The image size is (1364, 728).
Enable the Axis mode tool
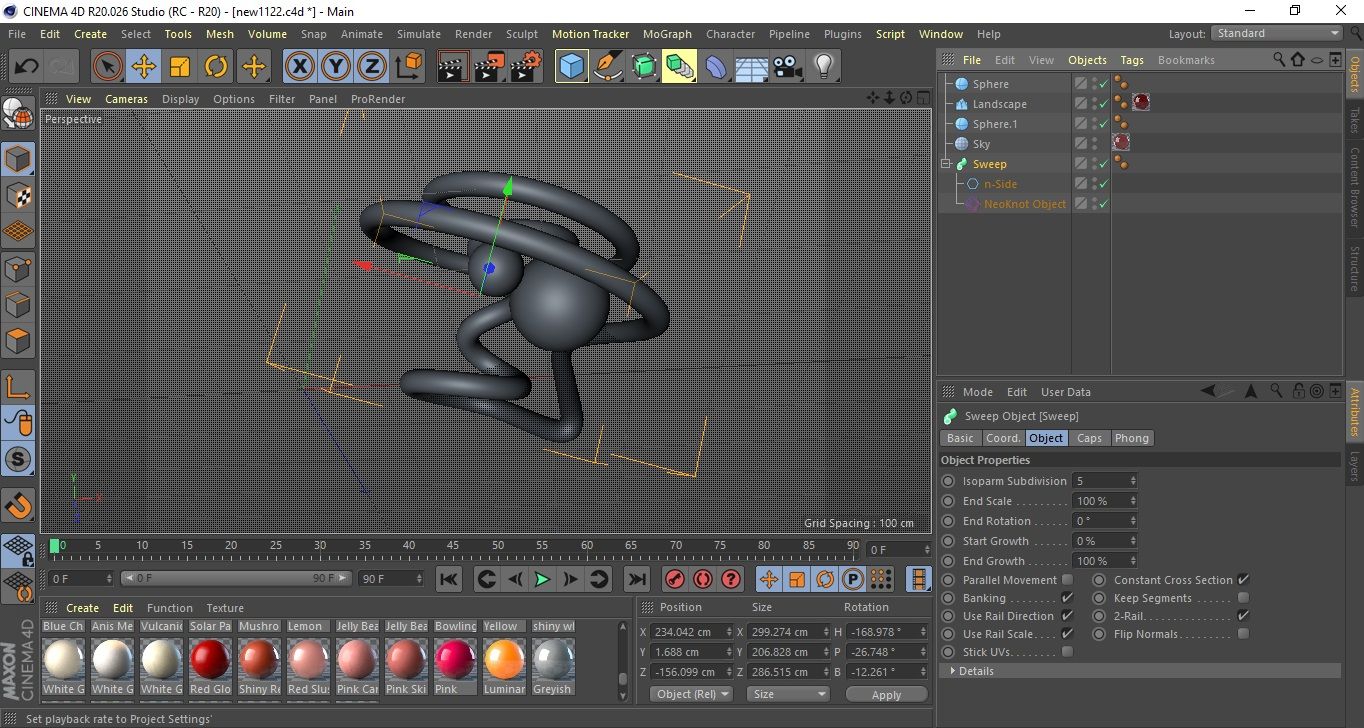pyautogui.click(x=18, y=386)
